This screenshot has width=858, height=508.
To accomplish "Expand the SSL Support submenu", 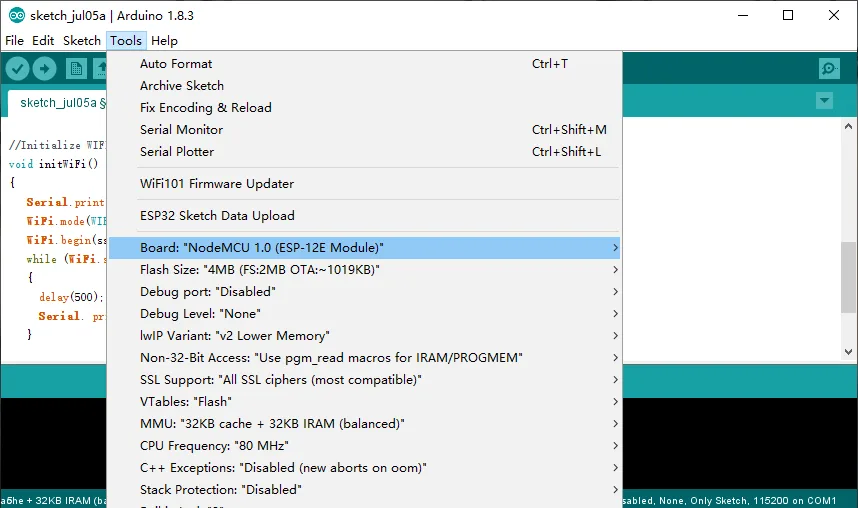I will (364, 379).
